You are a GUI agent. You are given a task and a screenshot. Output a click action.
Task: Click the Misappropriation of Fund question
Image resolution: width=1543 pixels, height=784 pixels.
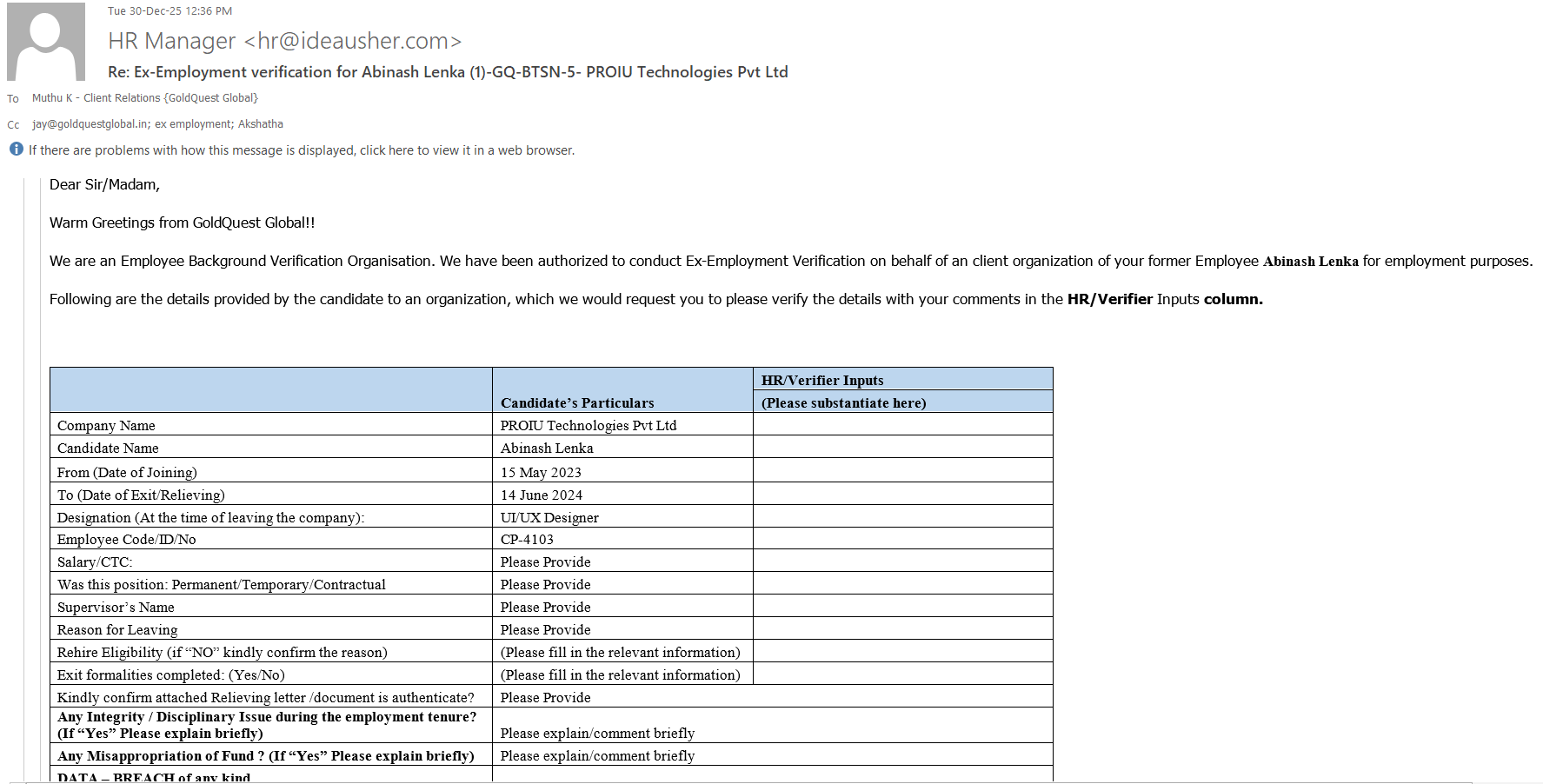tap(266, 756)
